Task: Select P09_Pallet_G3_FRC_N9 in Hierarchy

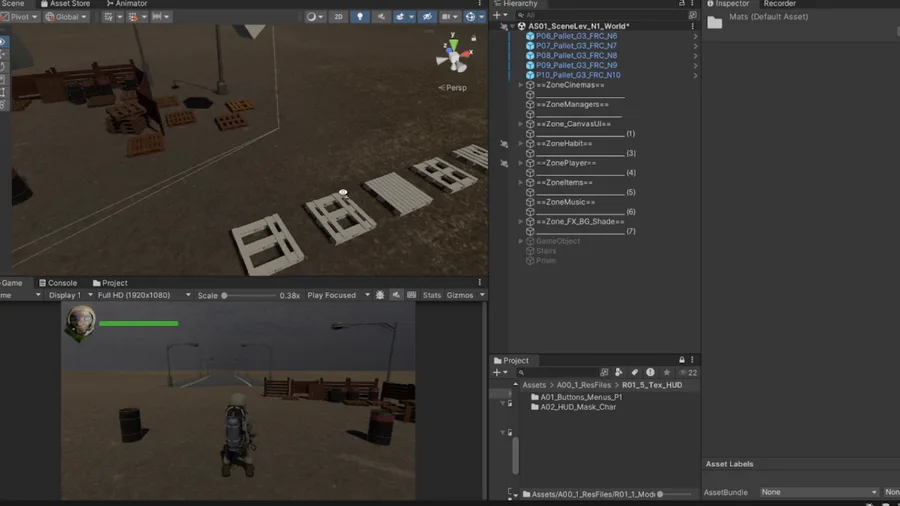Action: (x=576, y=65)
